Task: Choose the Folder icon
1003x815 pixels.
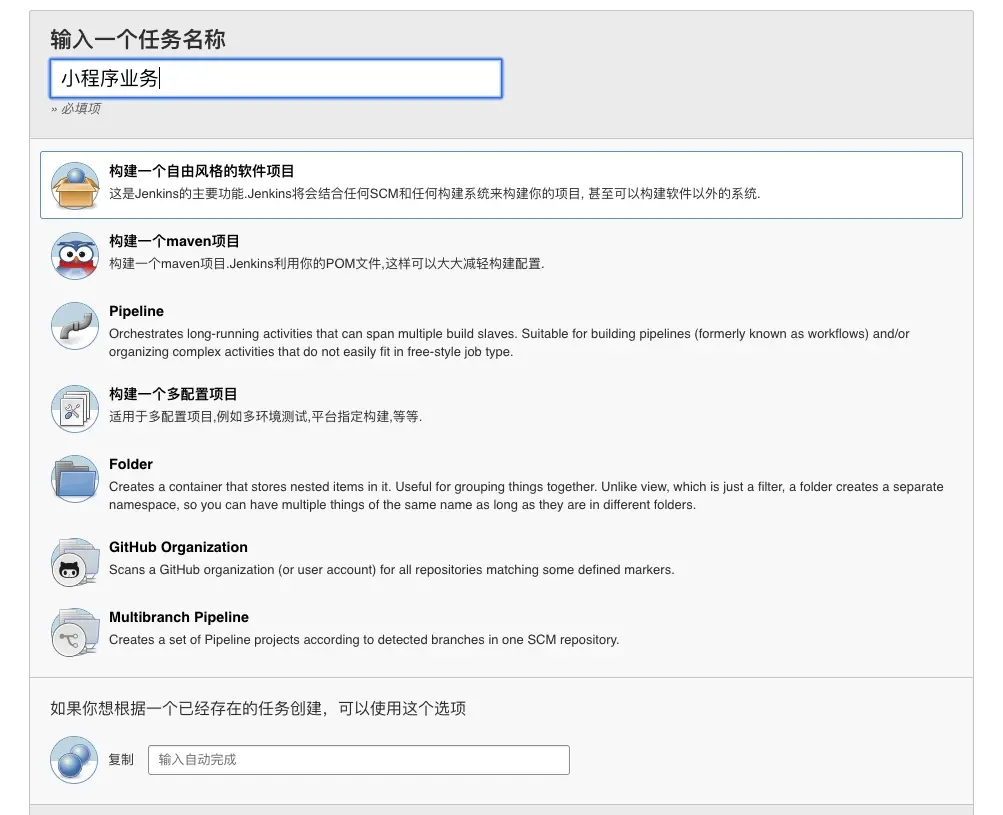Action: coord(75,479)
